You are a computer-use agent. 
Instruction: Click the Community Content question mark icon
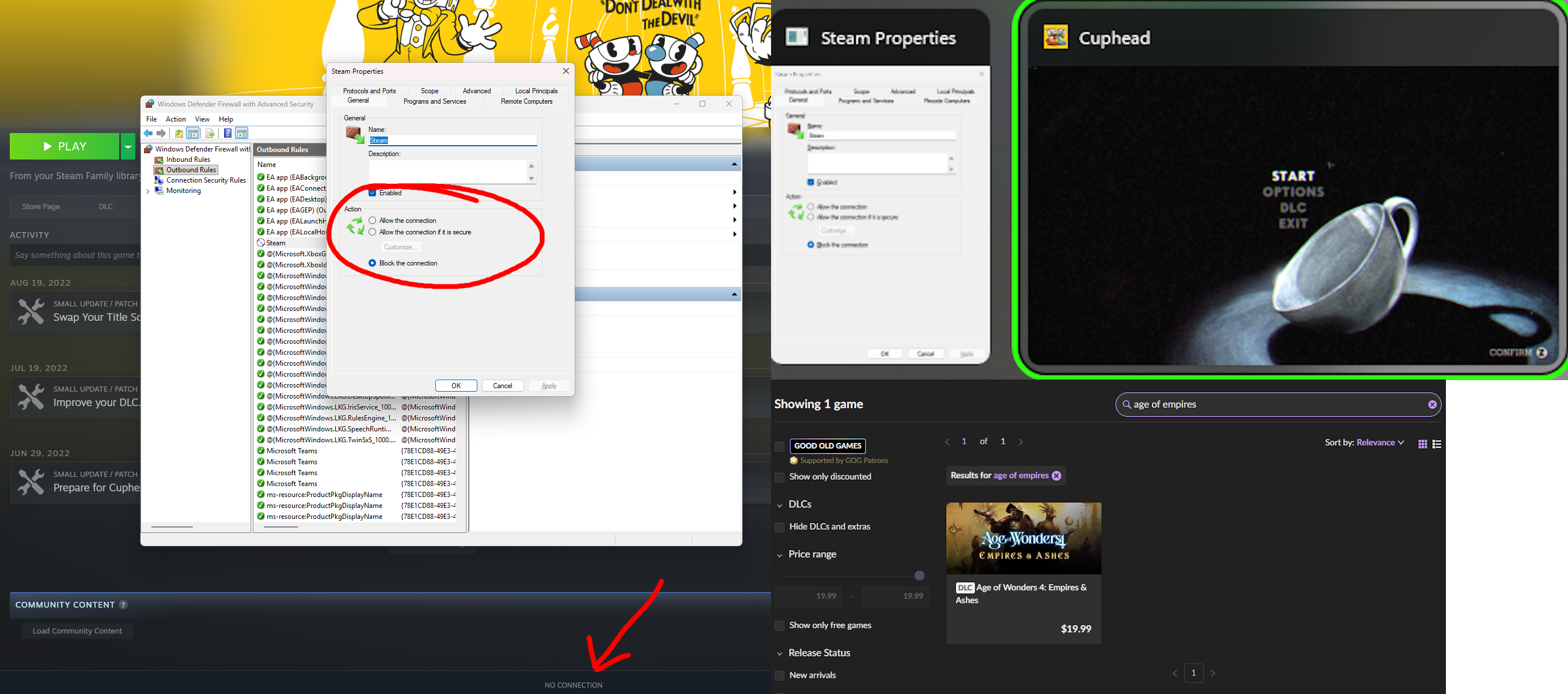pos(123,605)
